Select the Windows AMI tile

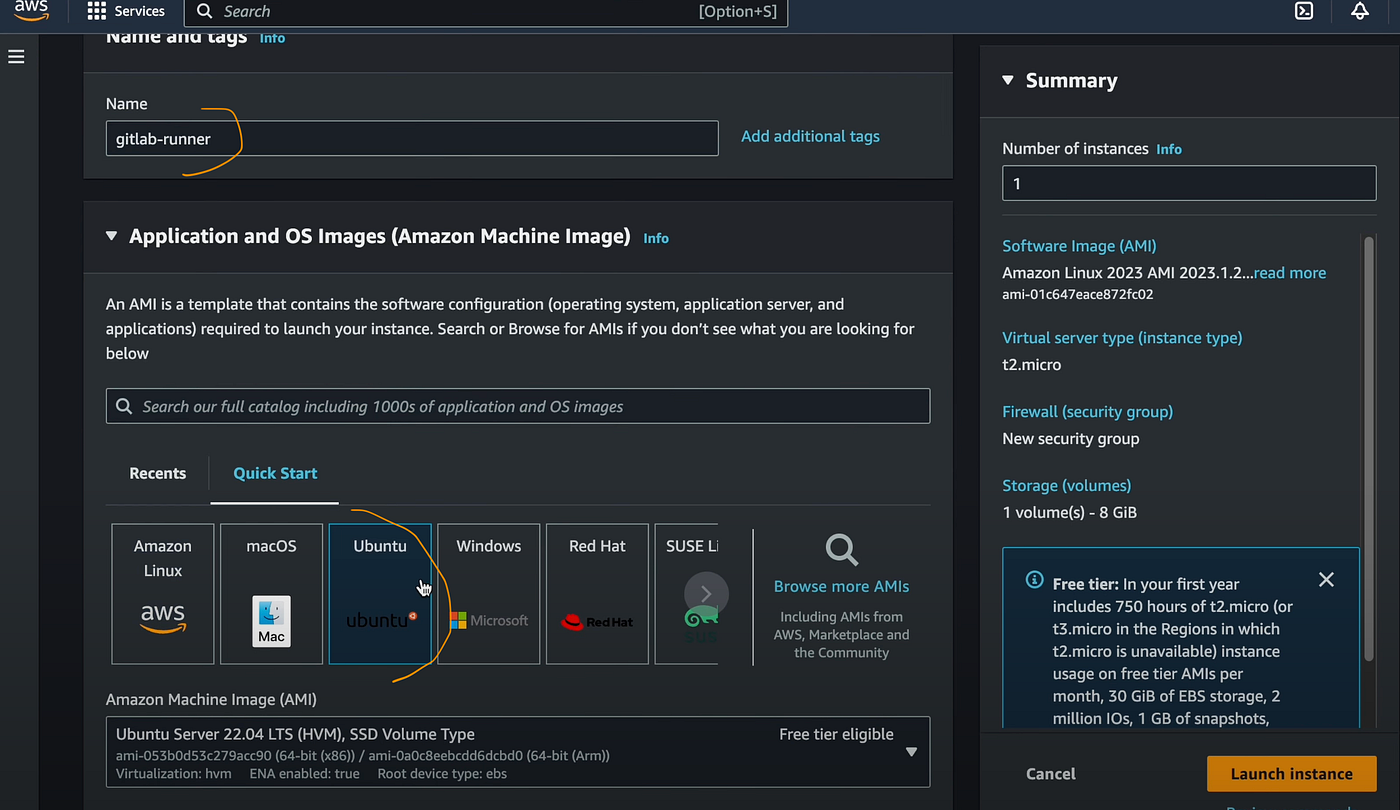(489, 594)
